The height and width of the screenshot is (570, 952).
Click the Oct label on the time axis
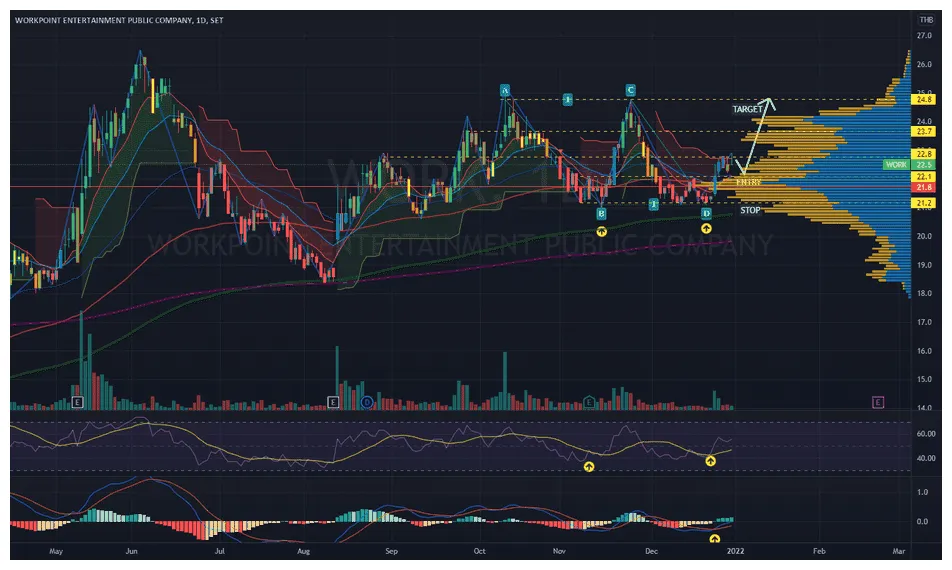480,551
